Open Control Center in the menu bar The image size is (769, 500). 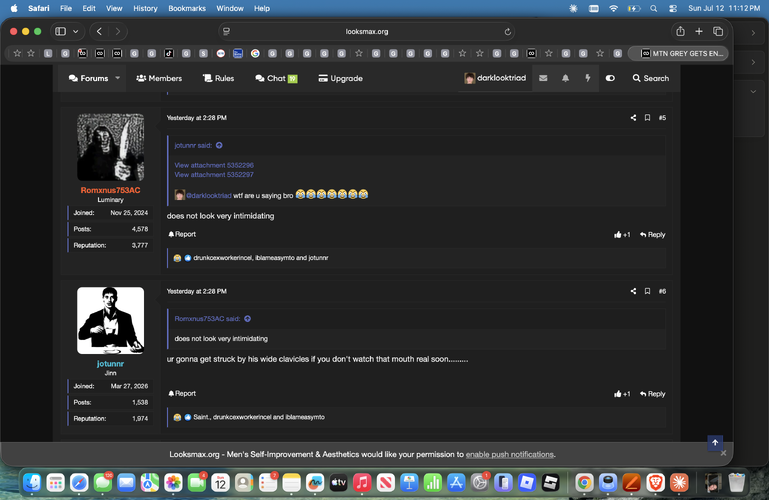pos(673,8)
